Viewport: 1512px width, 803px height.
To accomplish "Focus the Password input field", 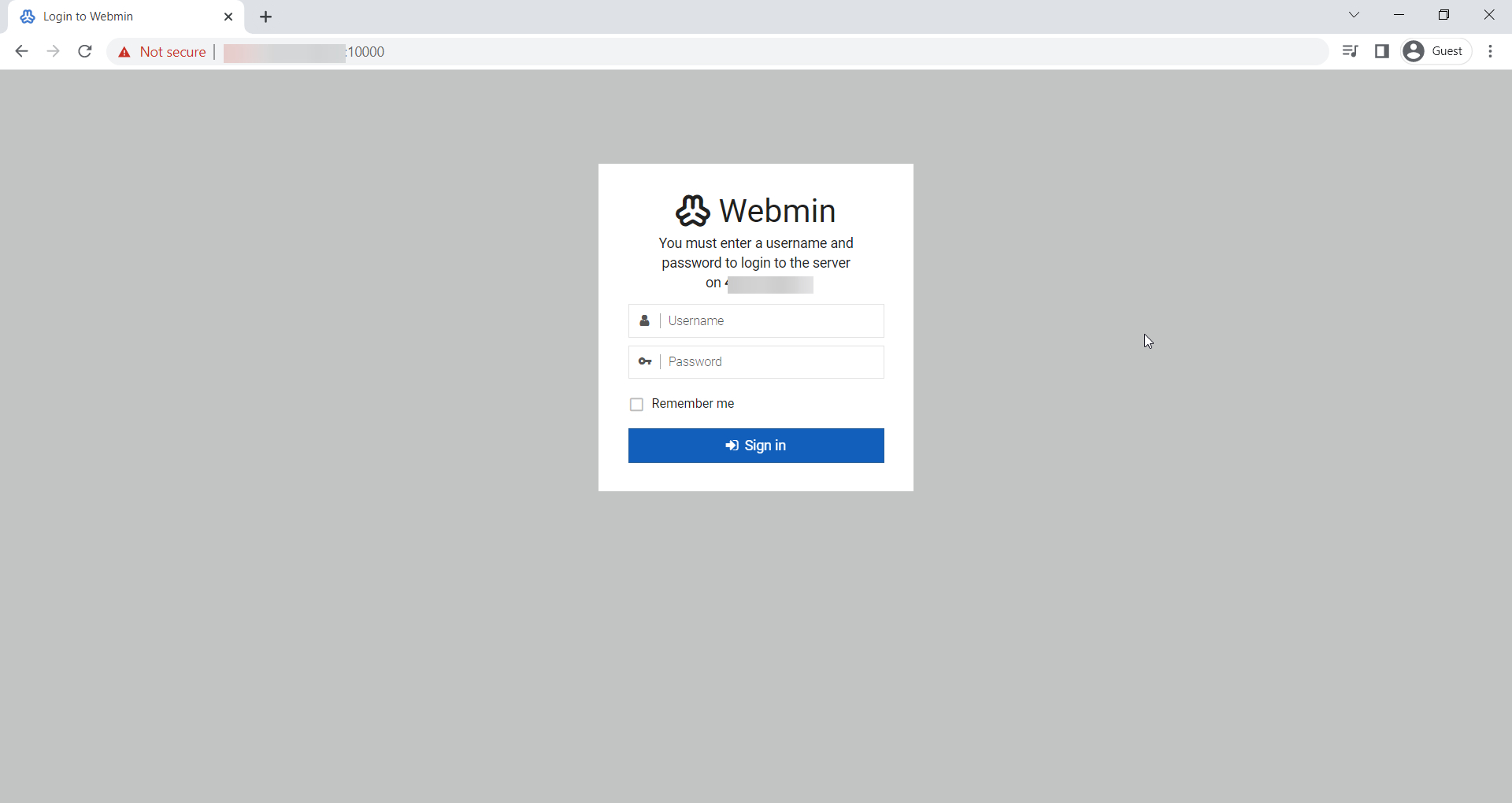I will click(x=756, y=362).
